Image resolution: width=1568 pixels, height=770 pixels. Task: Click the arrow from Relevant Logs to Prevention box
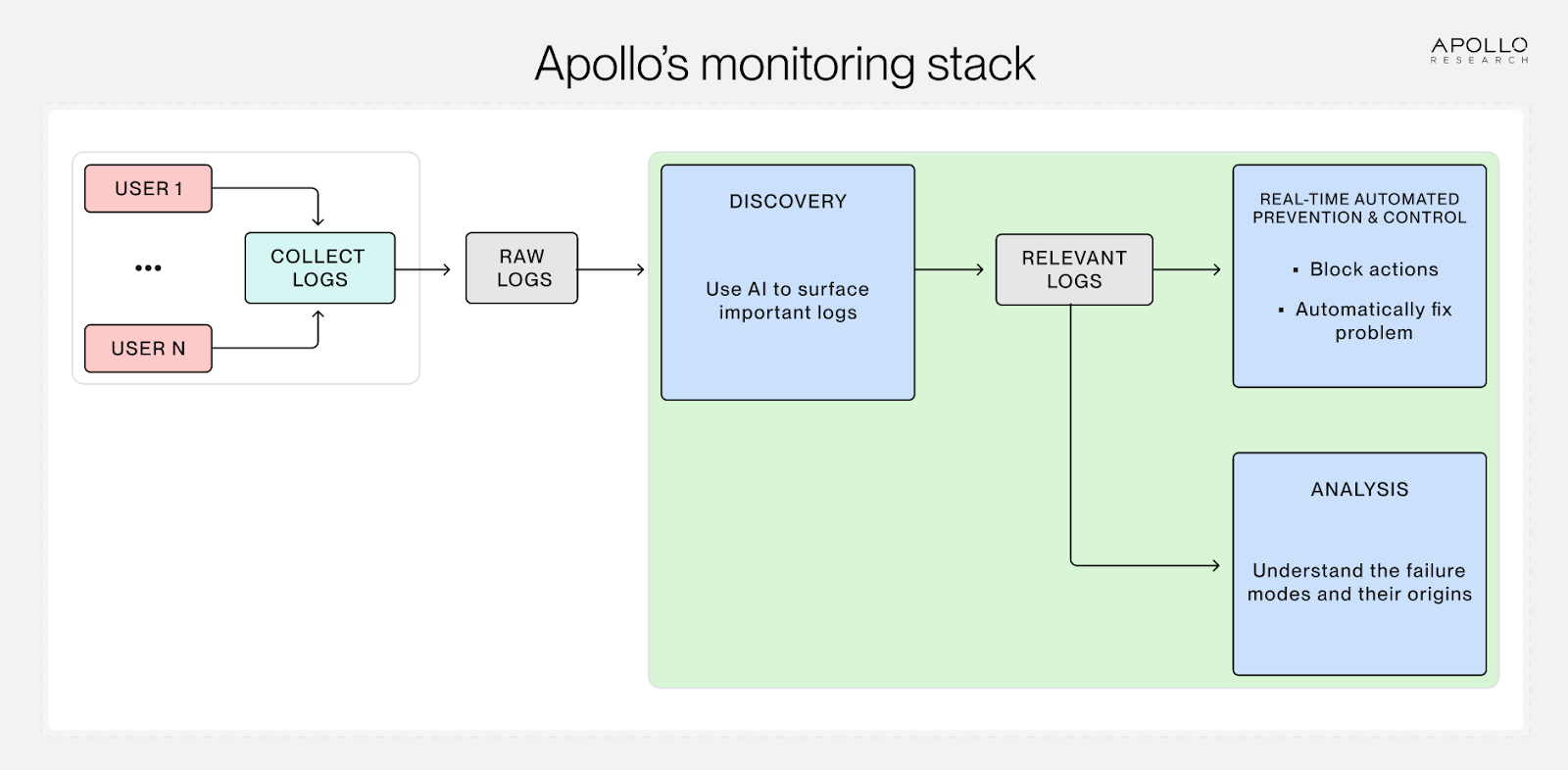coord(1188,269)
